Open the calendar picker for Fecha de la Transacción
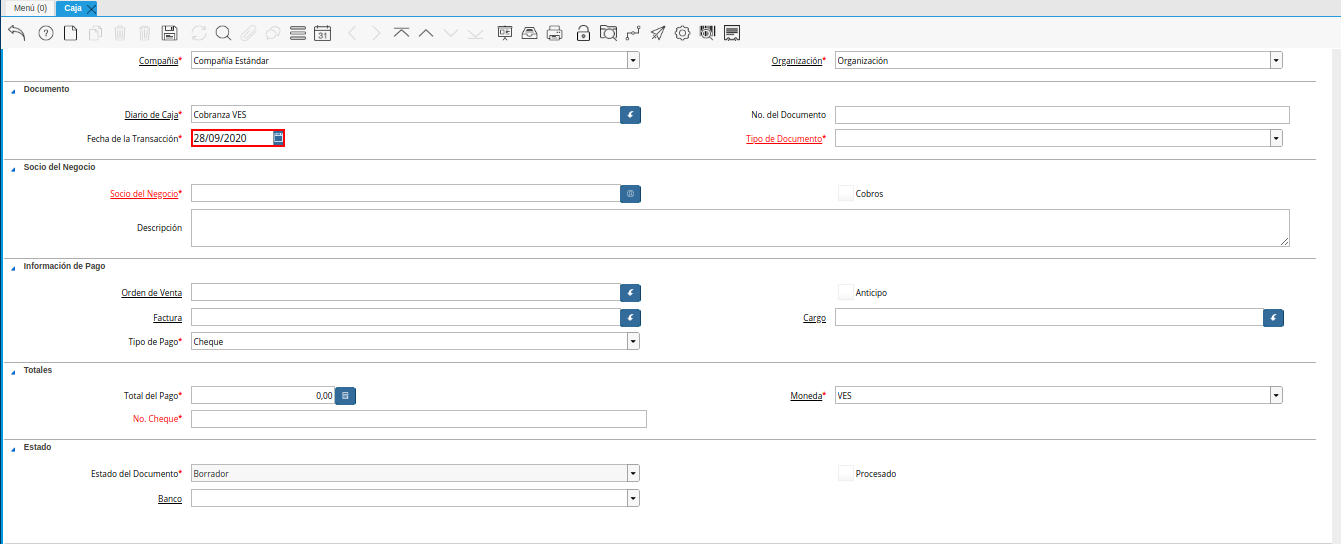Screen dimensions: 1341x544 279,138
